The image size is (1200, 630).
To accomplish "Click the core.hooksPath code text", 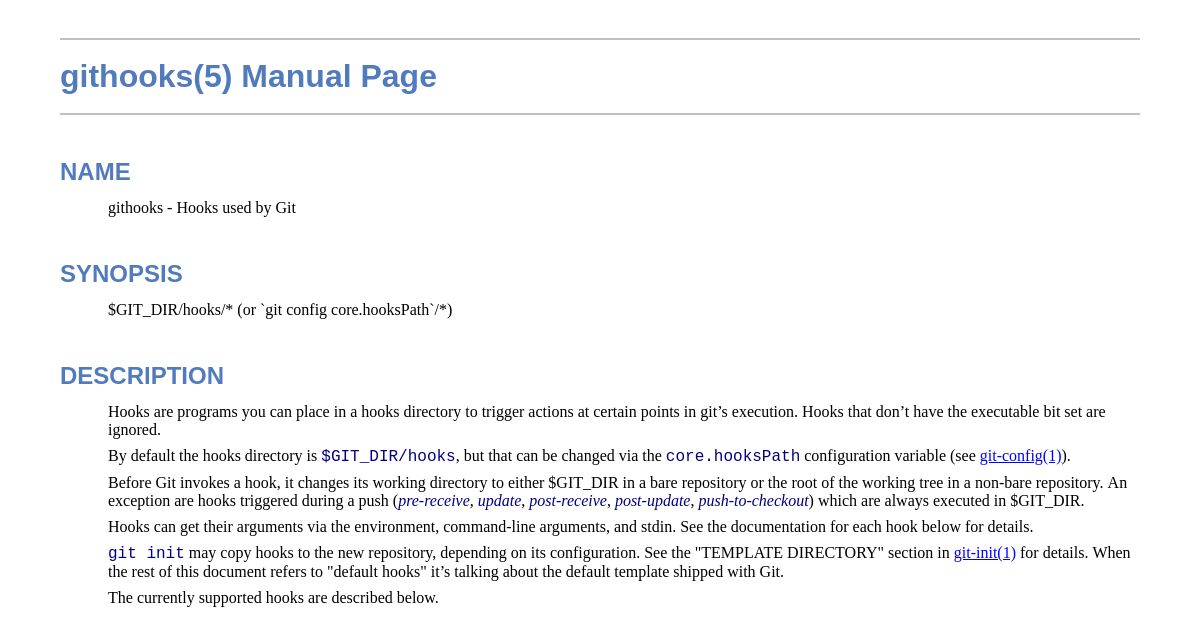I will [x=733, y=457].
